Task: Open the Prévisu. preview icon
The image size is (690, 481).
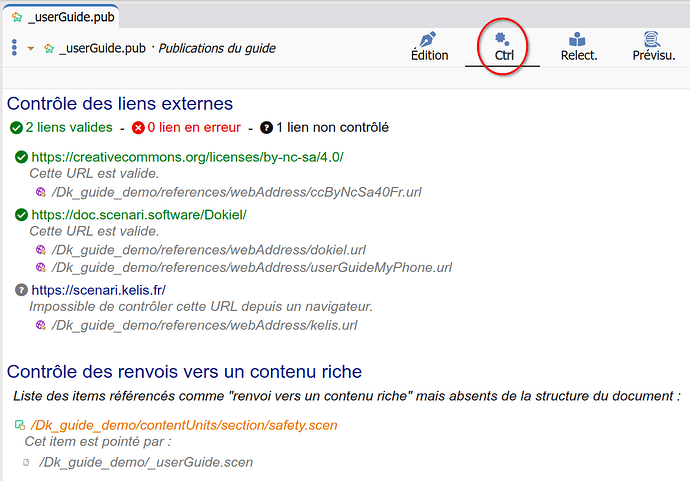Action: click(652, 40)
